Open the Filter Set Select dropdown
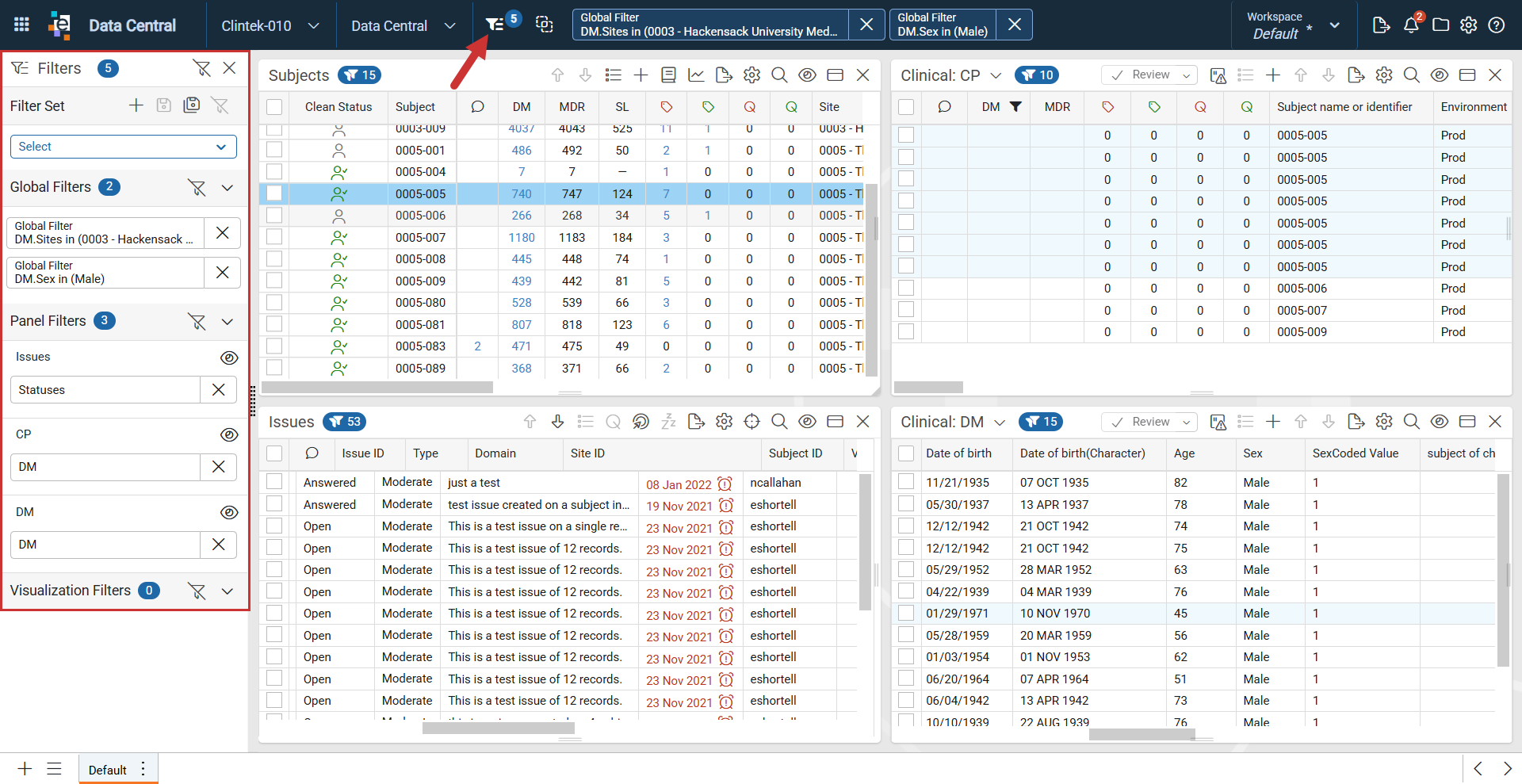 [x=123, y=147]
